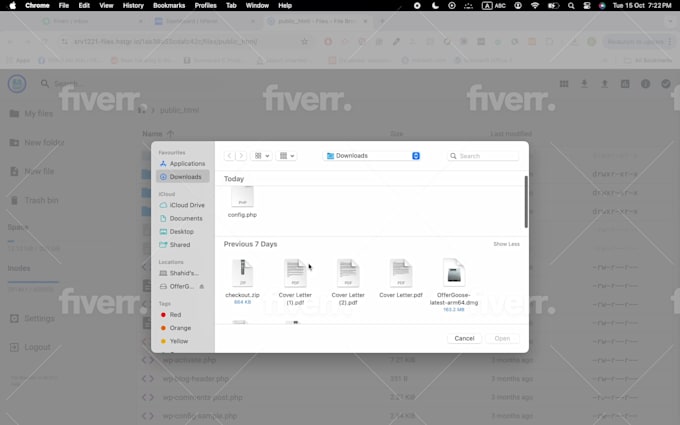Open the View menu

click(x=106, y=6)
